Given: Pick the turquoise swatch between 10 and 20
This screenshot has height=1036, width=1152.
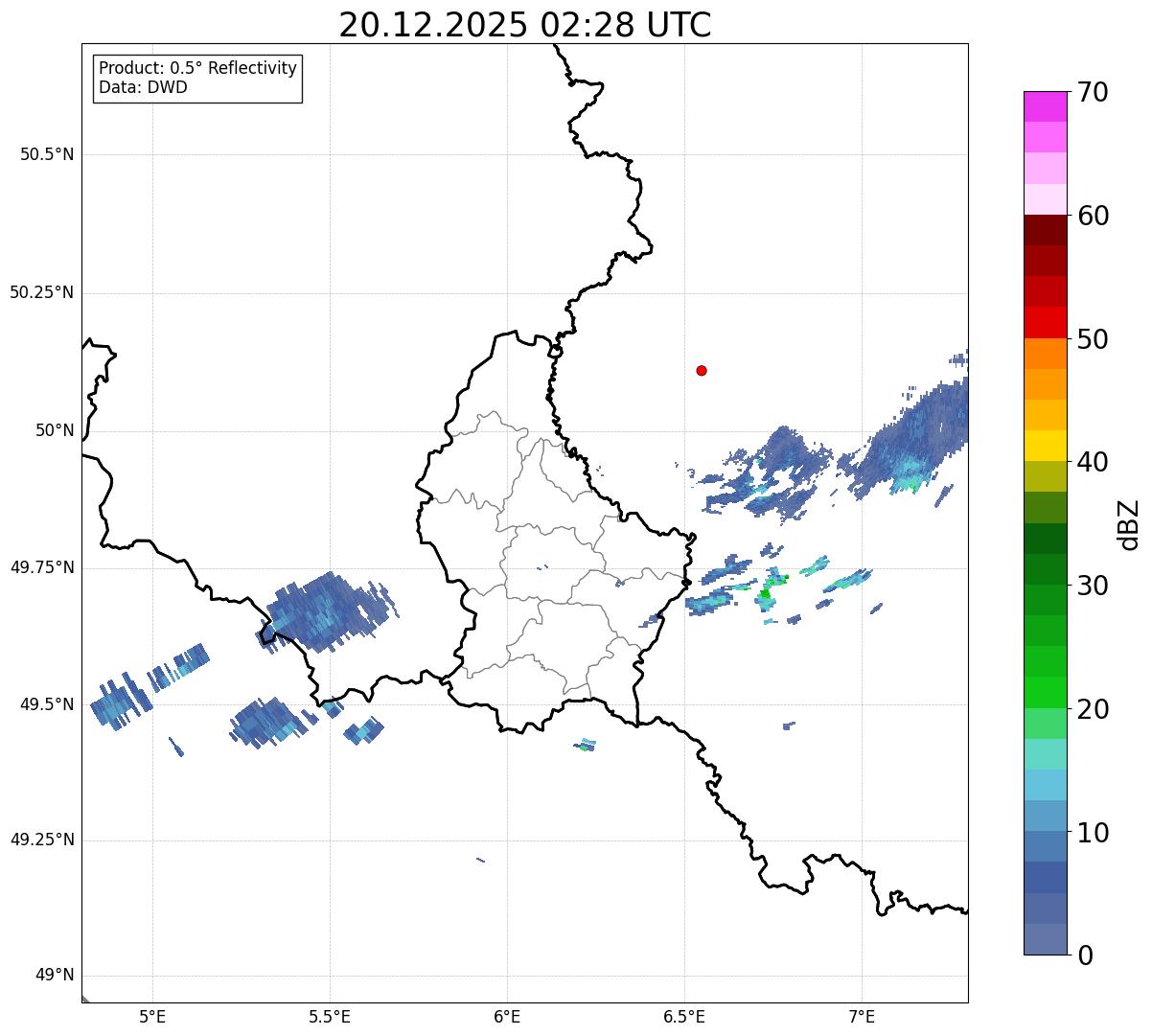Looking at the screenshot, I should tap(1045, 754).
